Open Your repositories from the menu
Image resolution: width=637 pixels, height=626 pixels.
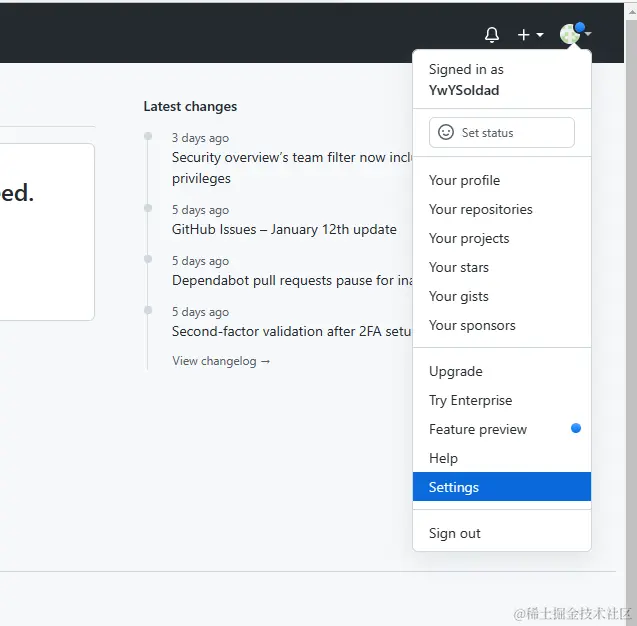pyautogui.click(x=502, y=209)
